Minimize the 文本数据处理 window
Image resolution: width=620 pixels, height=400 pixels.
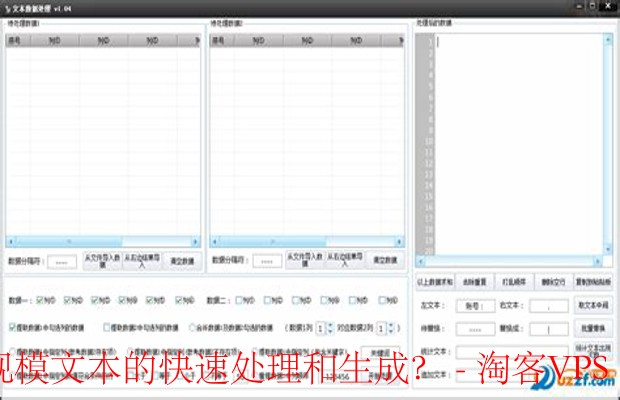579,6
